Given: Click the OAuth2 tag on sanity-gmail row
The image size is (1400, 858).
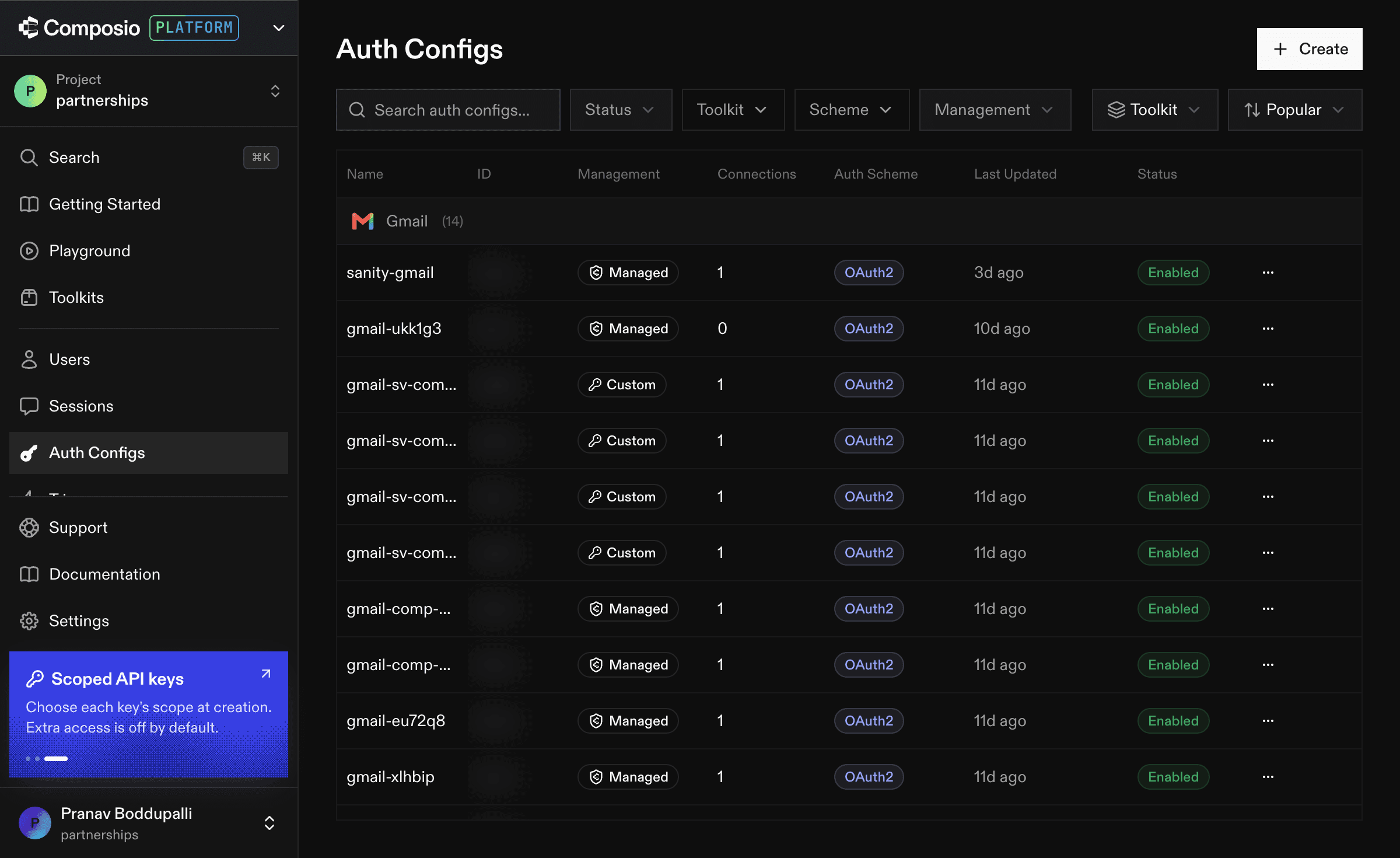Looking at the screenshot, I should tap(869, 273).
